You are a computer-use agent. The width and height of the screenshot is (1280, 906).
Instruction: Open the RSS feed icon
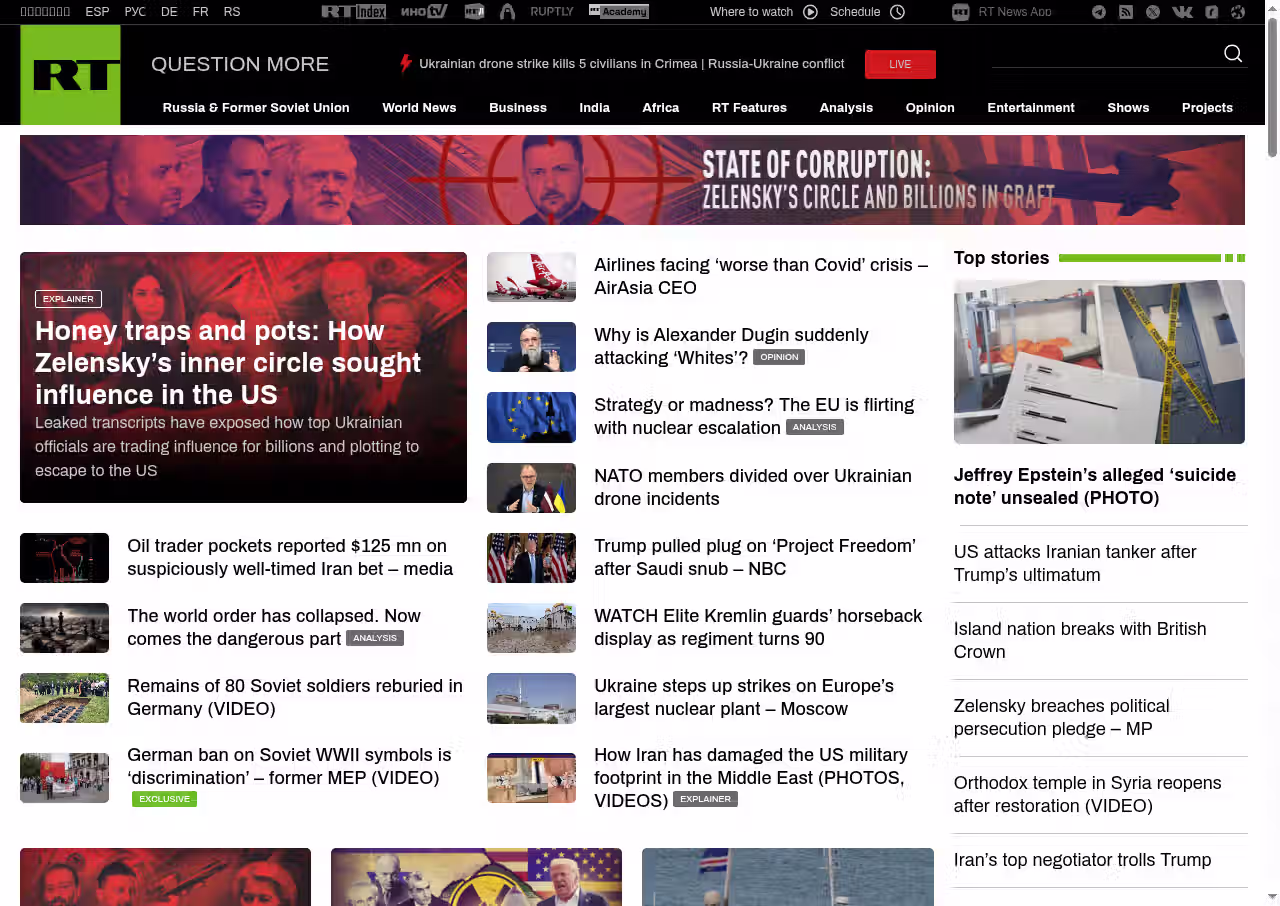click(1126, 12)
